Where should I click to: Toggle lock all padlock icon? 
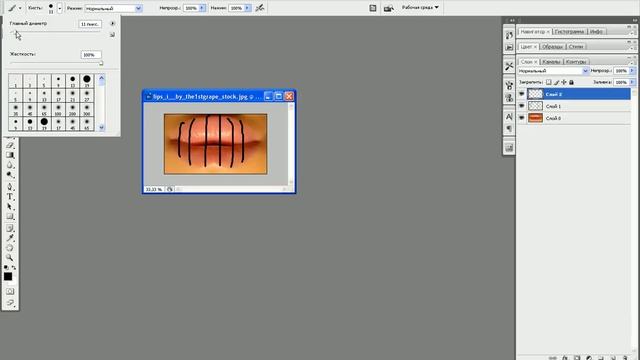tap(571, 82)
